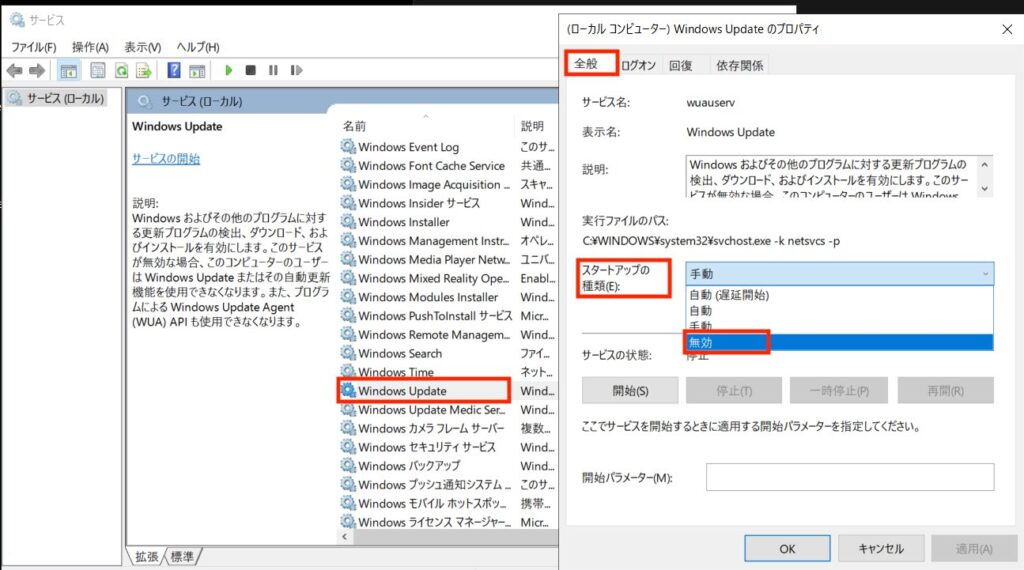The height and width of the screenshot is (570, 1024).
Task: Switch to the ログオン tab
Action: [x=638, y=65]
